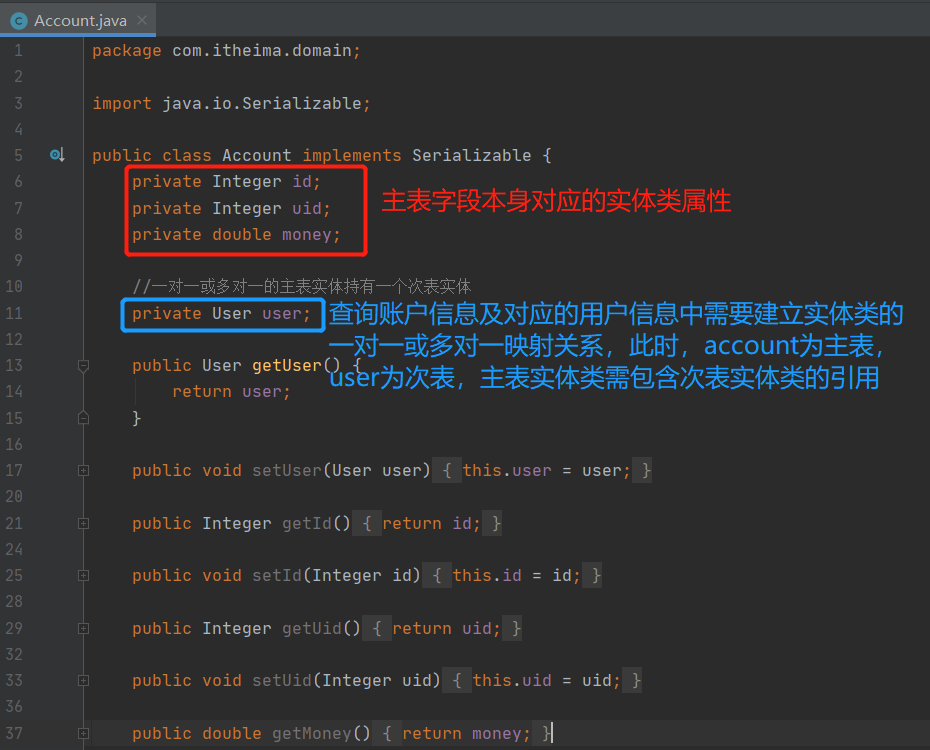
Task: Click the Chinese comment on line 10
Action: pos(302,287)
